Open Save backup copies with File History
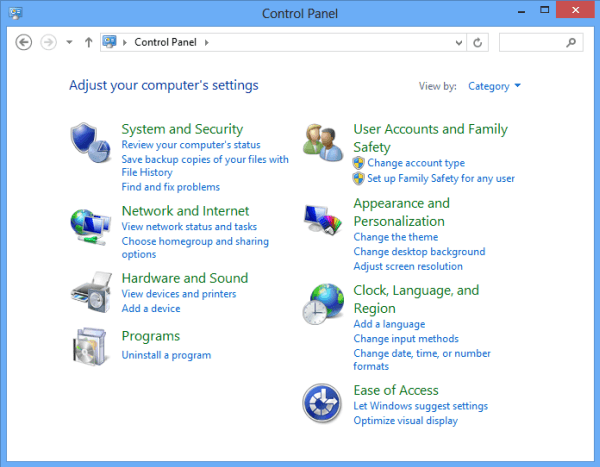The width and height of the screenshot is (600, 467). coord(205,166)
